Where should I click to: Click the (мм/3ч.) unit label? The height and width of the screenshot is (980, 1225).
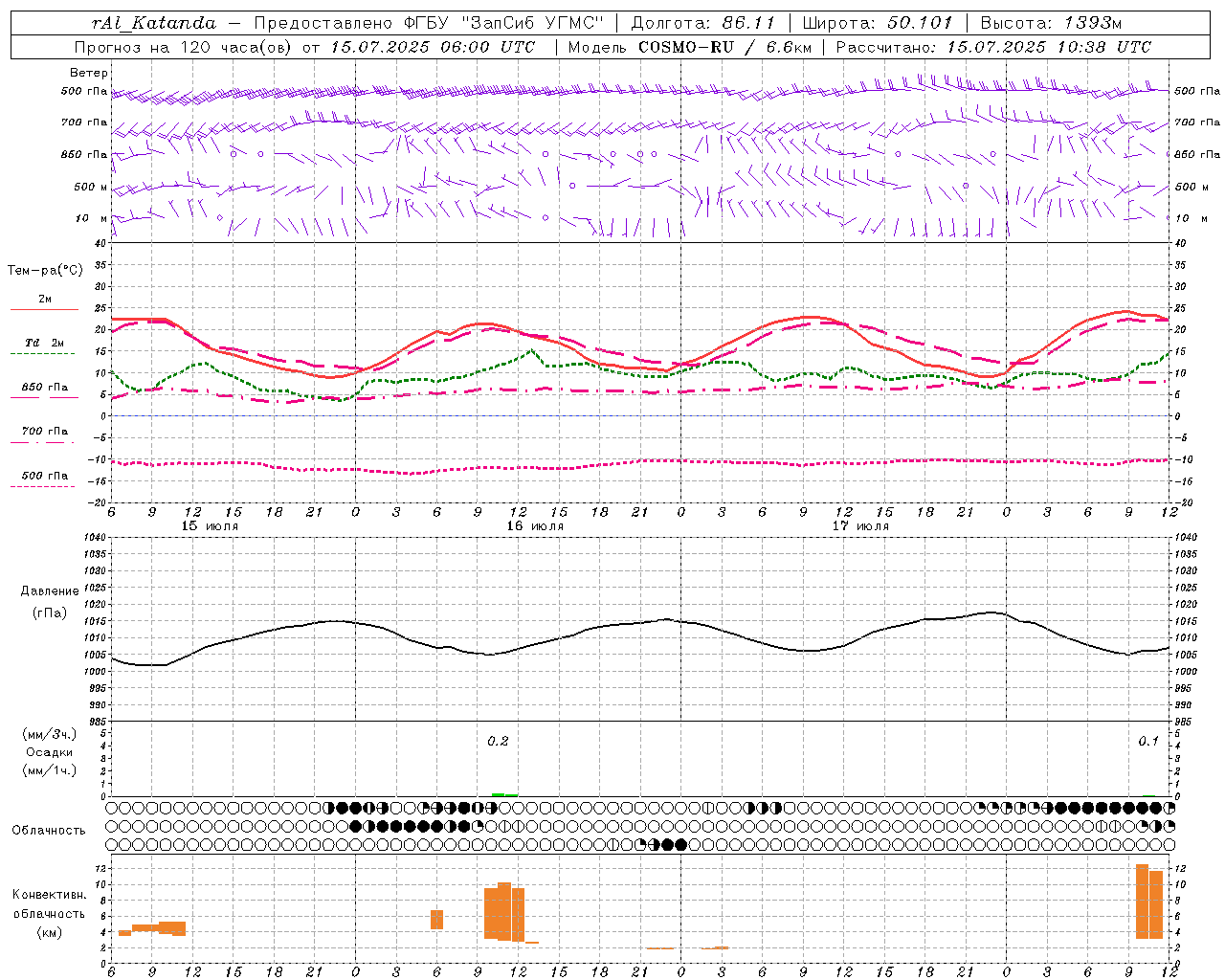click(50, 734)
